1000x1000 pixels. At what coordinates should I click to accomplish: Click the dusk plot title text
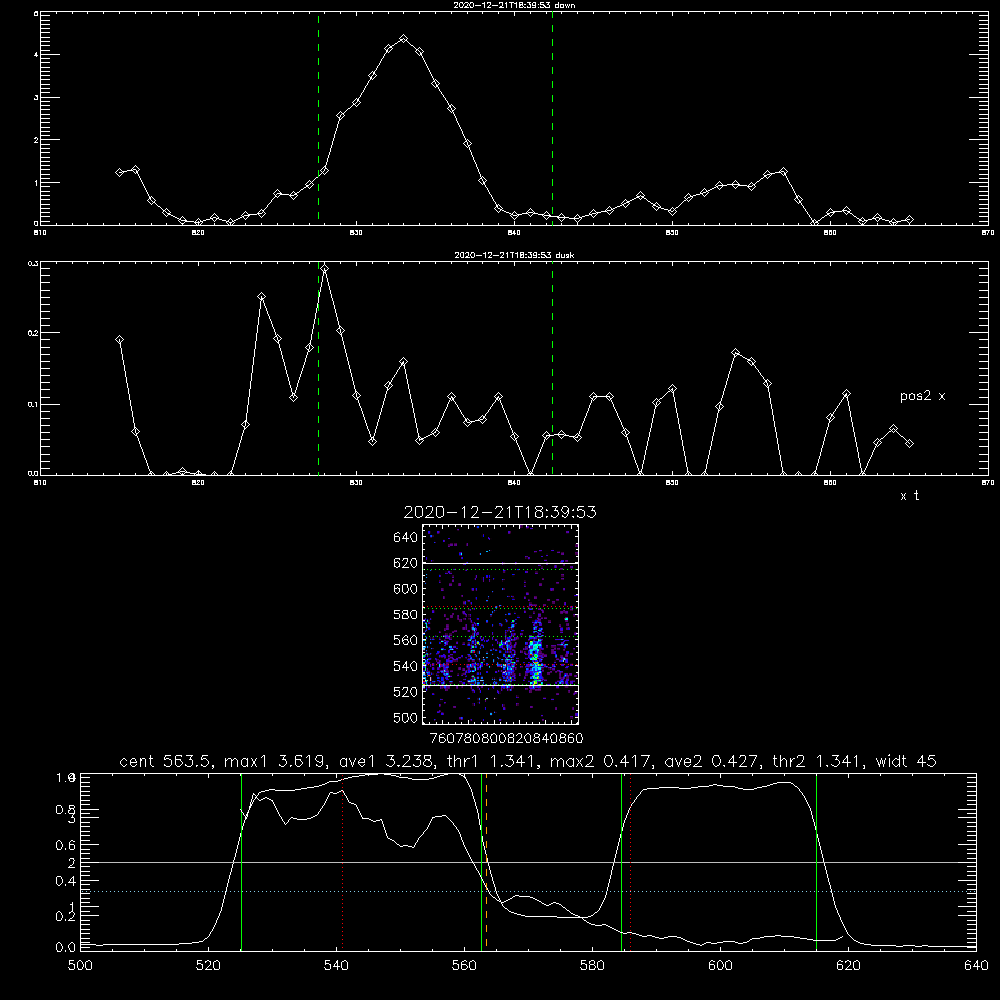pyautogui.click(x=514, y=255)
